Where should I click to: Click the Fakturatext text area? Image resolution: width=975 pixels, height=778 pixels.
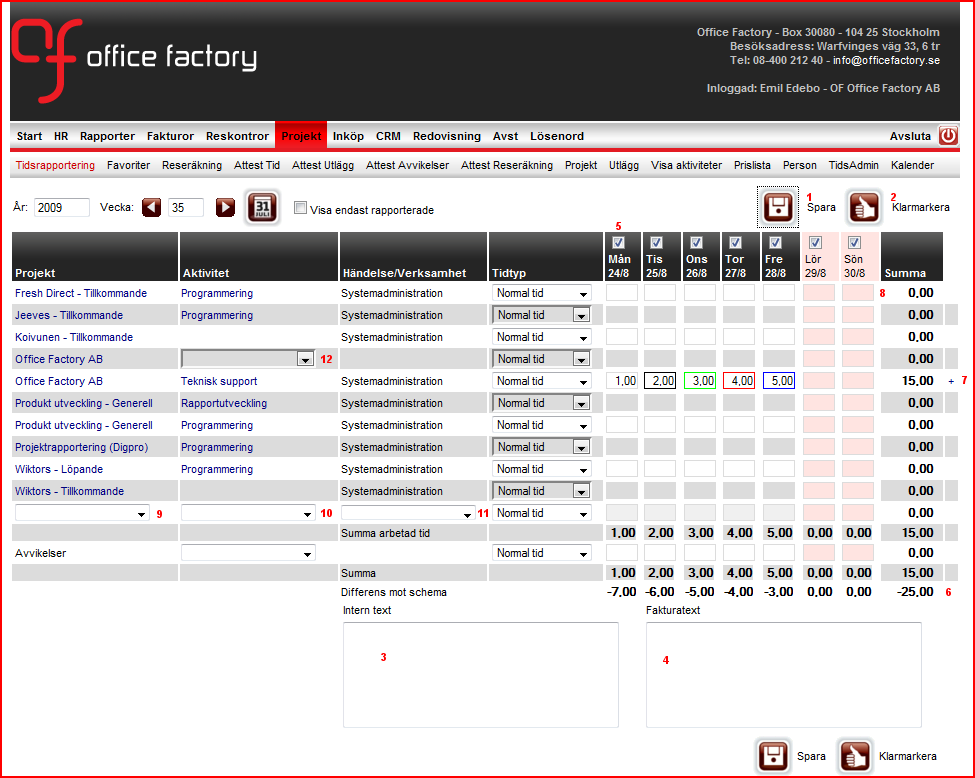coord(783,675)
